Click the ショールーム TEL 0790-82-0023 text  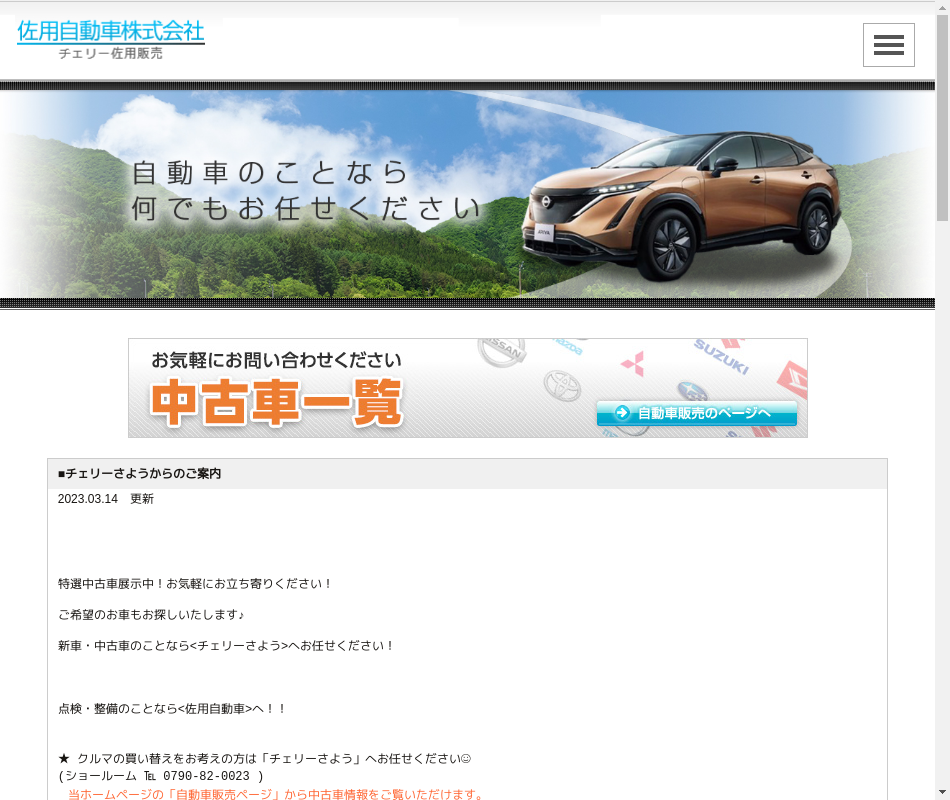(161, 776)
